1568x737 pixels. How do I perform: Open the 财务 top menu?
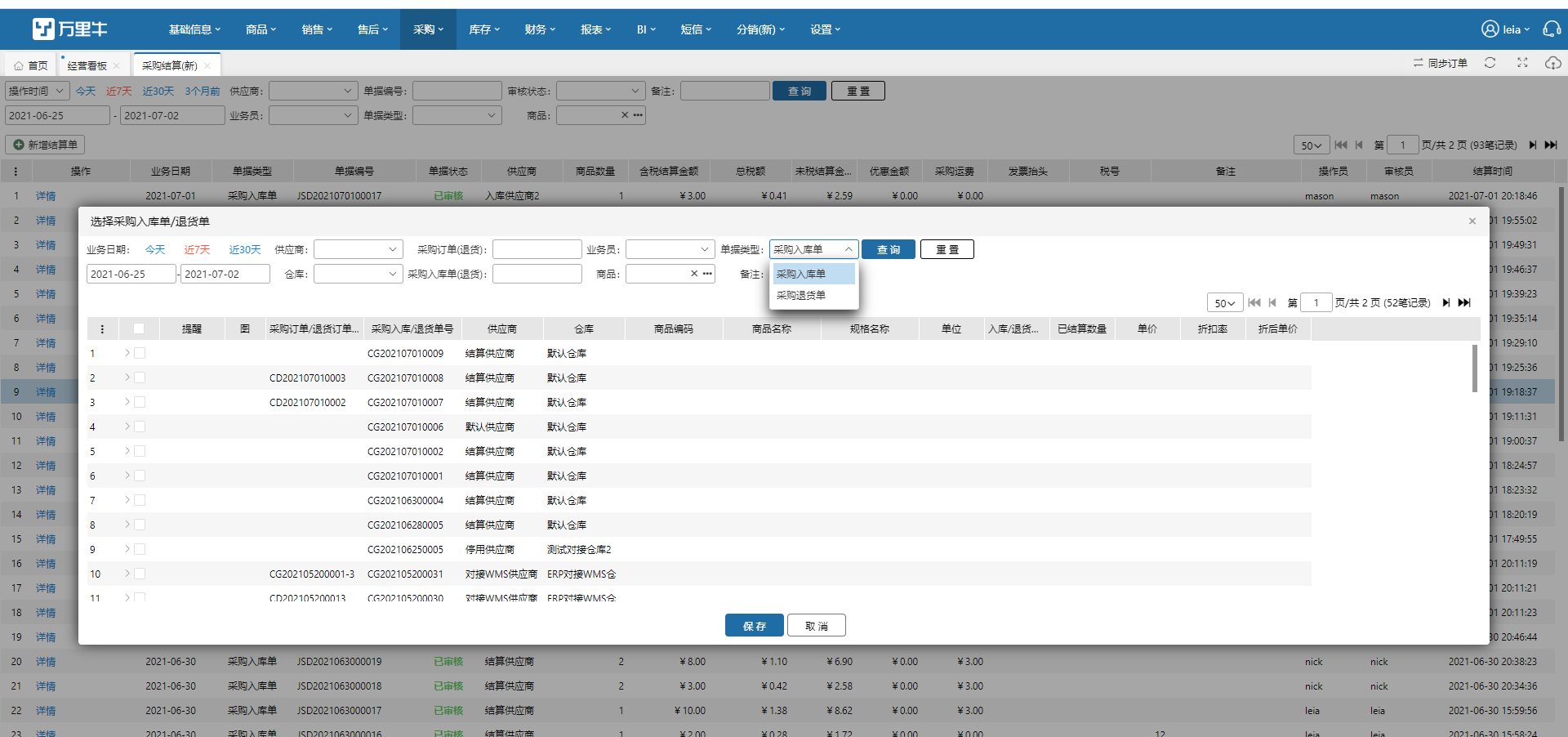[540, 29]
